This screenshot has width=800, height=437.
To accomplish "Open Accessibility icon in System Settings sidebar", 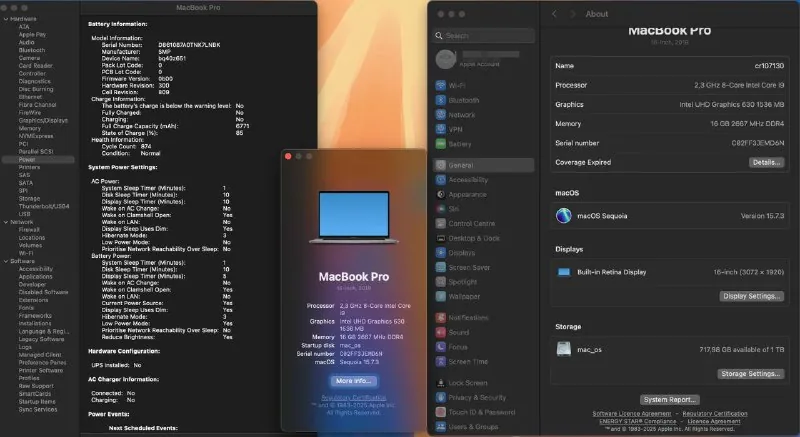I will [441, 179].
